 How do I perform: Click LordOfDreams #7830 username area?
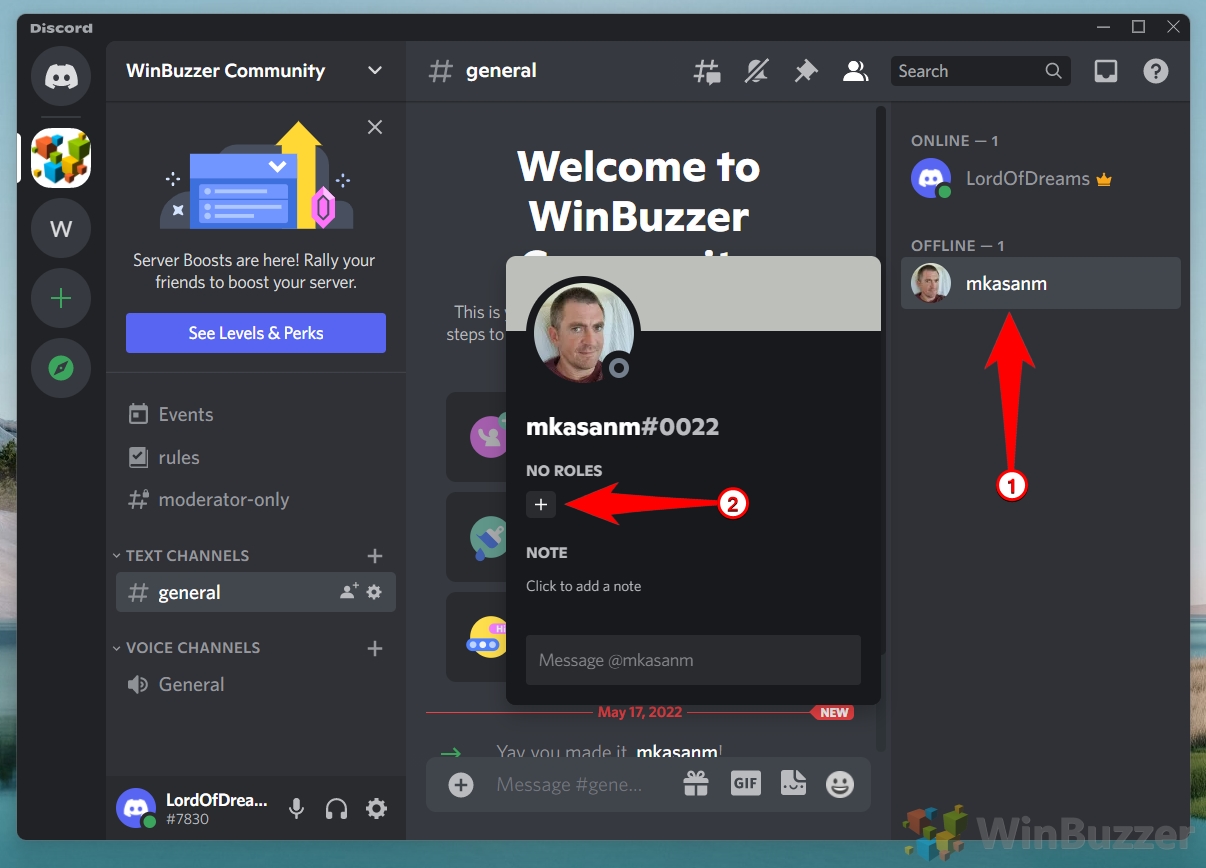[x=216, y=808]
